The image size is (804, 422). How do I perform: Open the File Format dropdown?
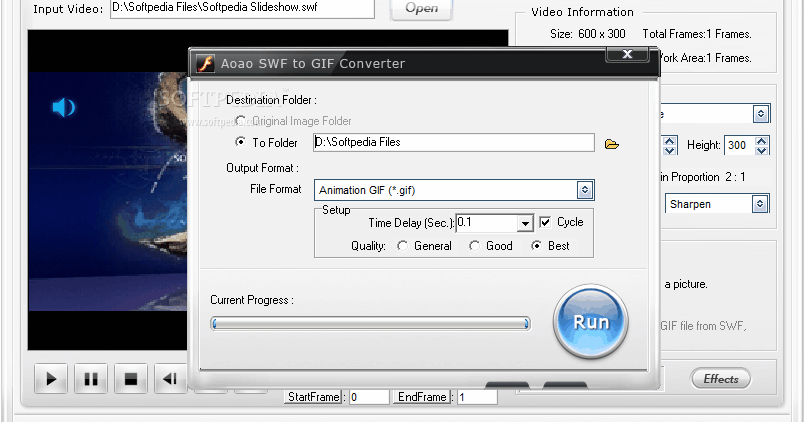(x=585, y=190)
